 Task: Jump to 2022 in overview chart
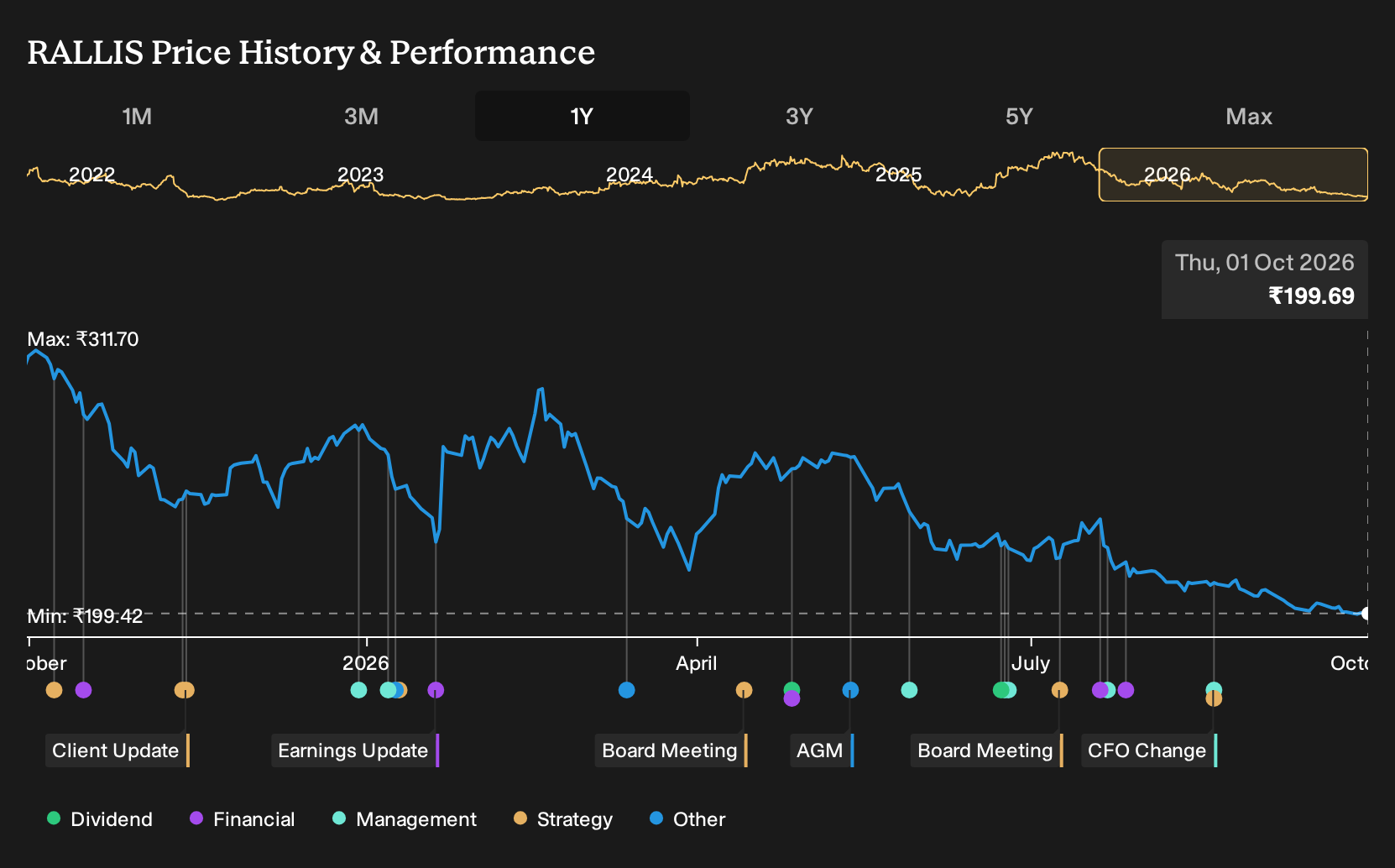point(91,175)
